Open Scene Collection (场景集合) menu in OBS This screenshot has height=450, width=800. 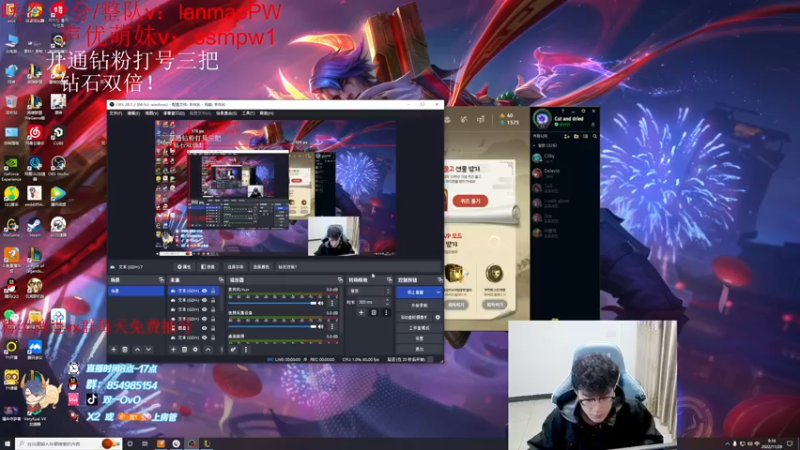227,113
